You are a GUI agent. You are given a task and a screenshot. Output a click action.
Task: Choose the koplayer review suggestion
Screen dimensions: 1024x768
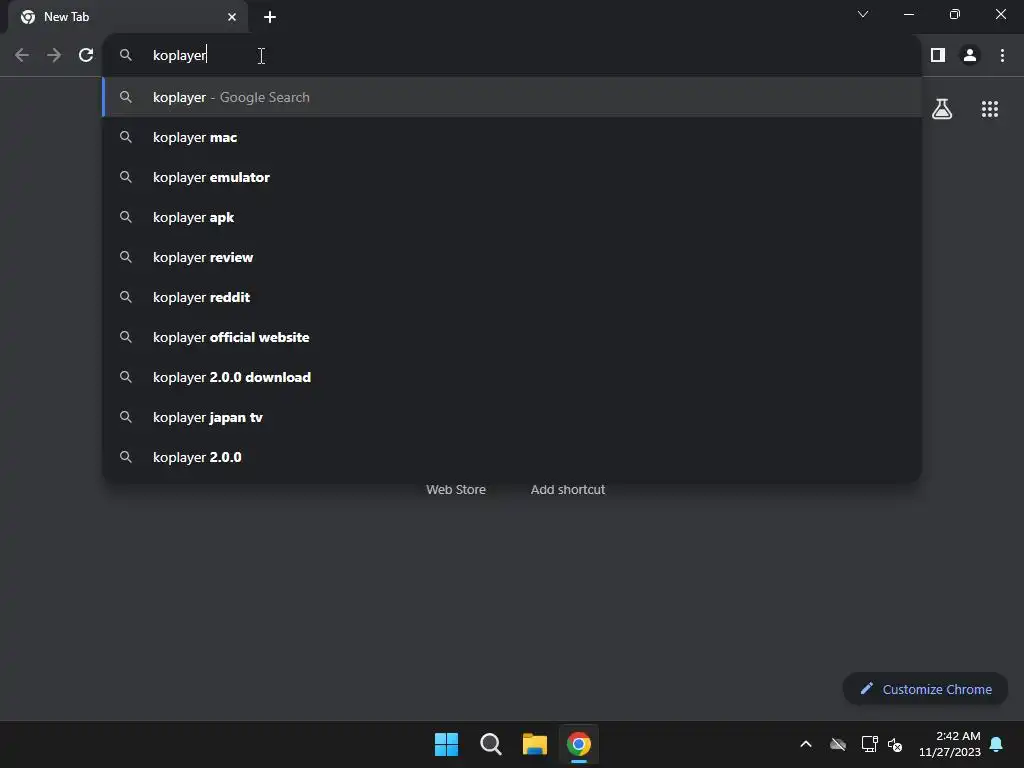[513, 257]
